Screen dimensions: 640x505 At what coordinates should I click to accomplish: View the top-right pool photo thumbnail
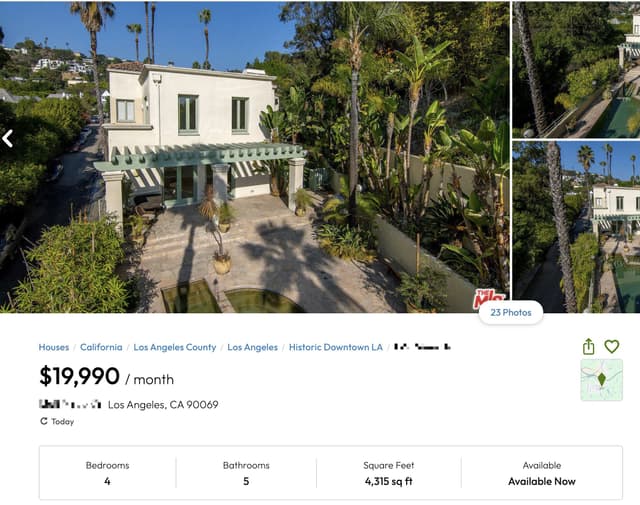click(576, 69)
